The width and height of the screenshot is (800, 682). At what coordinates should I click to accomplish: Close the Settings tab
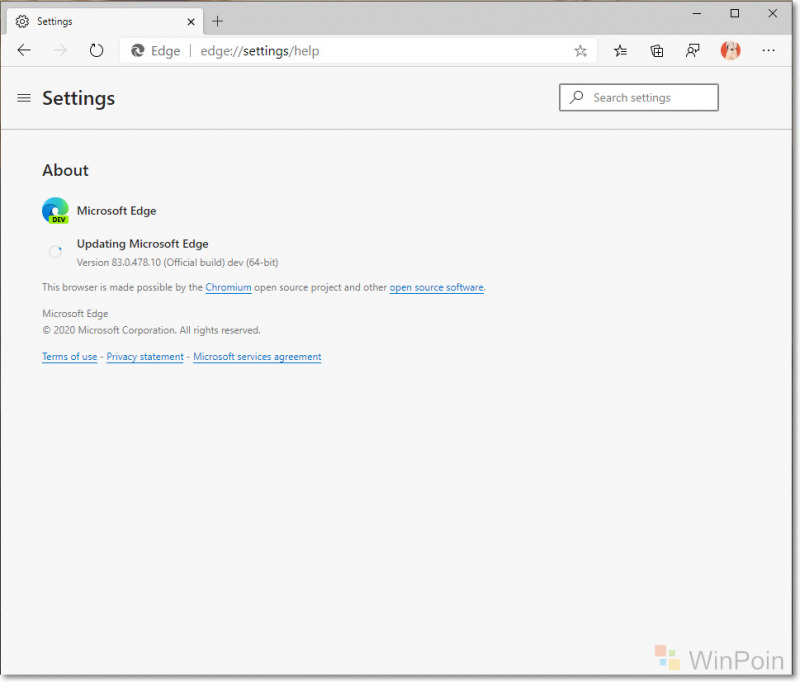(x=191, y=22)
